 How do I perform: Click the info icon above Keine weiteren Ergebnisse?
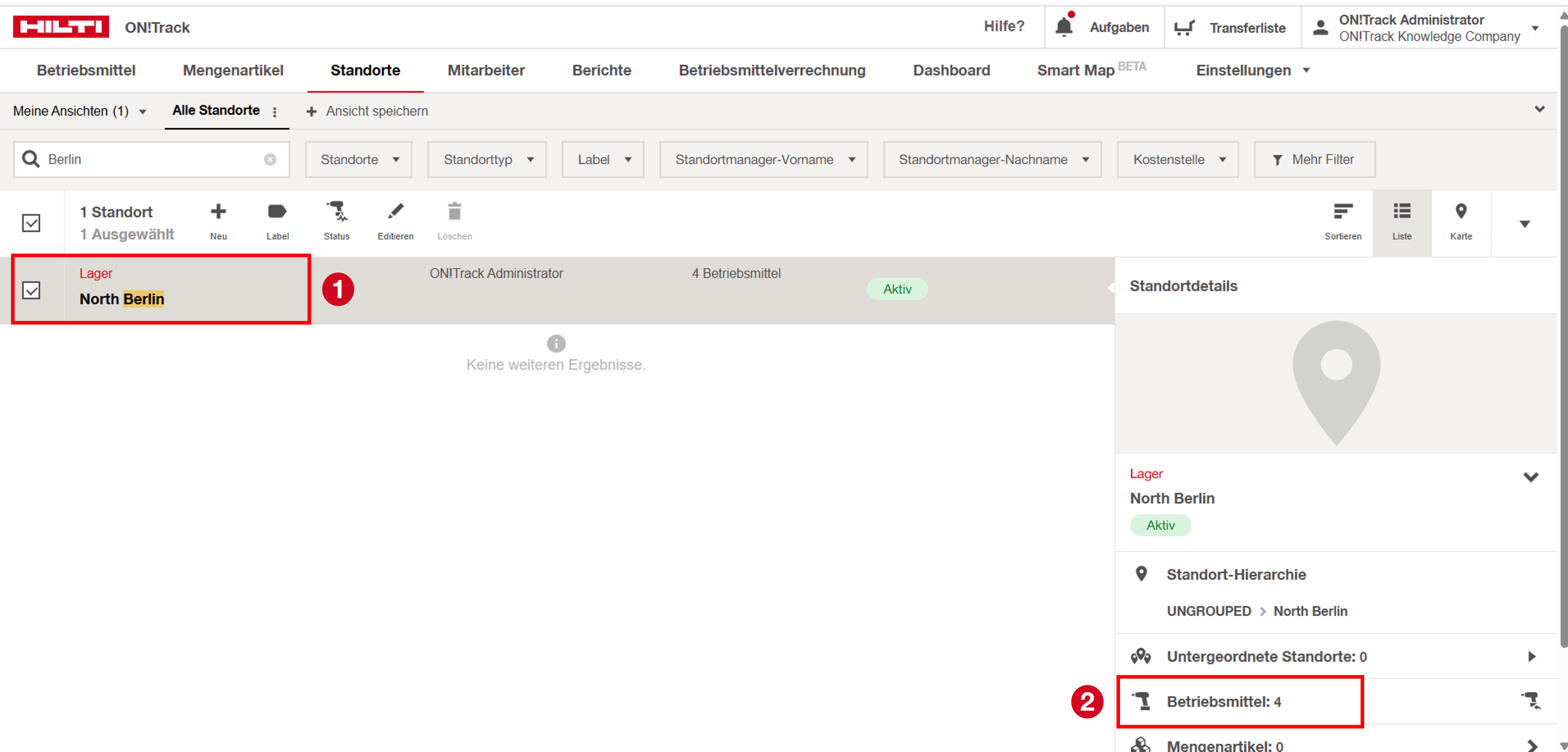point(556,344)
